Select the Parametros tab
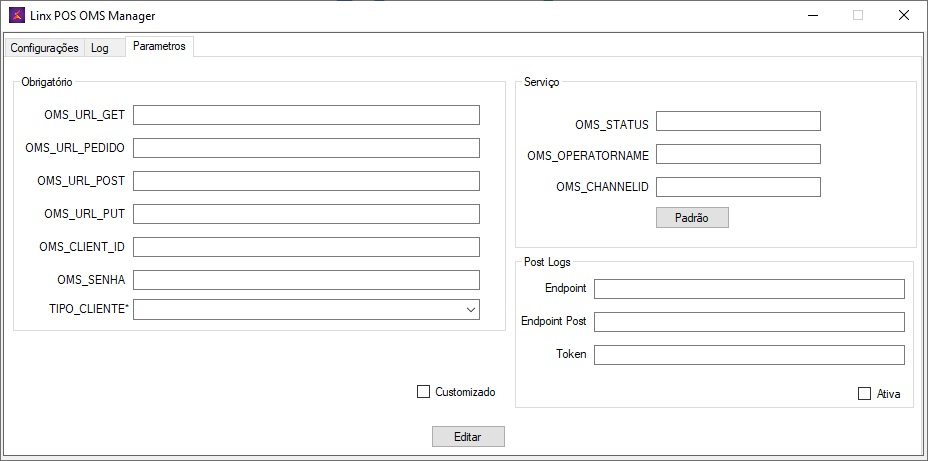This screenshot has height=461, width=928. [159, 47]
